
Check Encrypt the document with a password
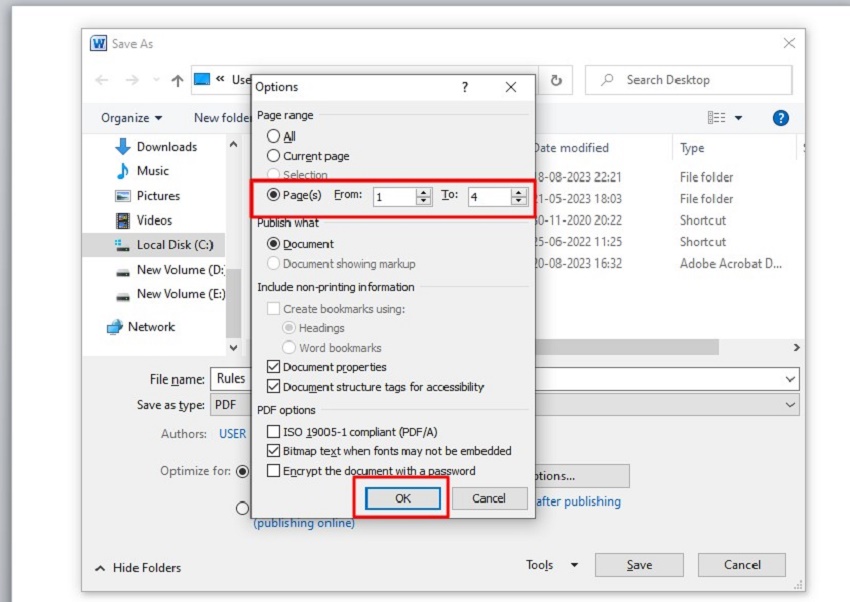coord(273,471)
